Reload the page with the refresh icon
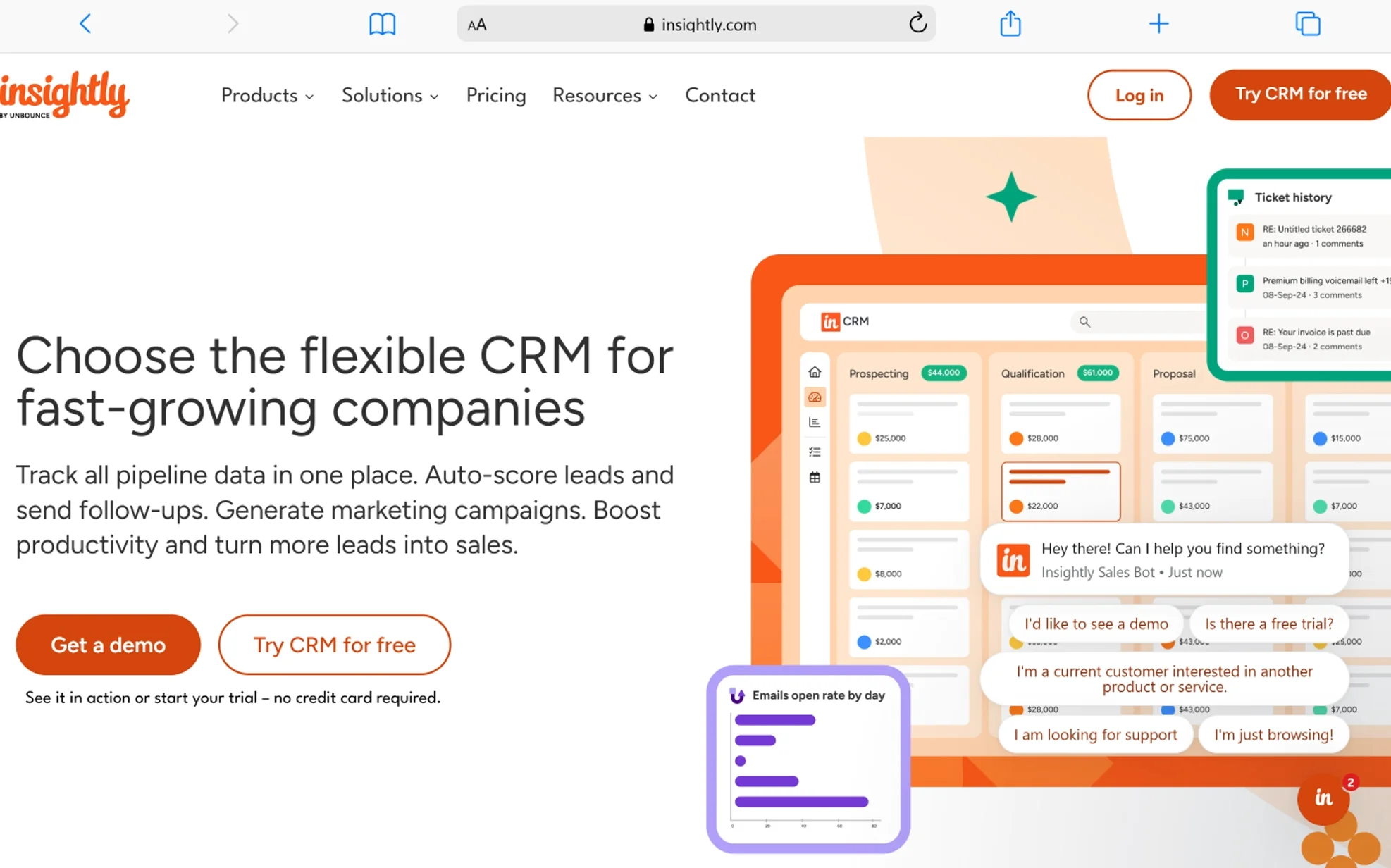The width and height of the screenshot is (1391, 868). click(917, 23)
